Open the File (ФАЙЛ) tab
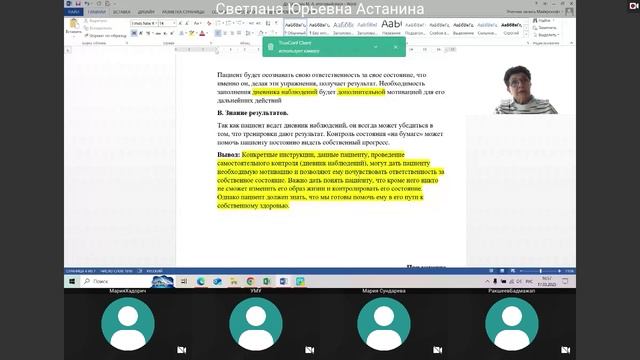This screenshot has height=360, width=640. tap(73, 12)
